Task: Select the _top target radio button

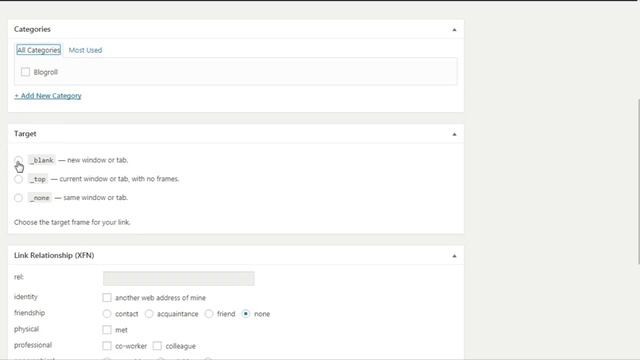Action: (x=18, y=179)
